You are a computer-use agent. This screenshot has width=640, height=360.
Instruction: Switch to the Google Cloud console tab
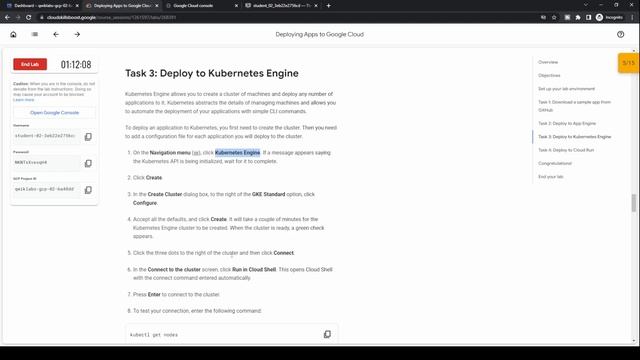tap(201, 6)
